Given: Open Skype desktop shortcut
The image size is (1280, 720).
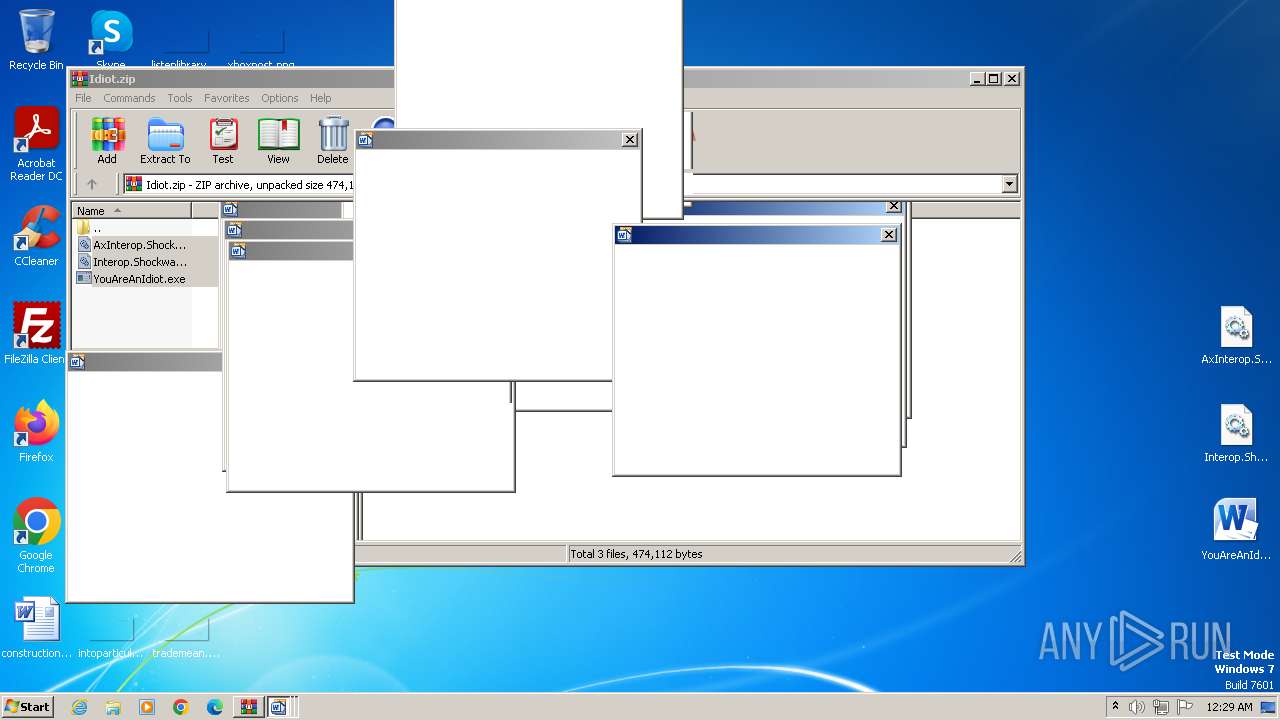Looking at the screenshot, I should [x=111, y=40].
